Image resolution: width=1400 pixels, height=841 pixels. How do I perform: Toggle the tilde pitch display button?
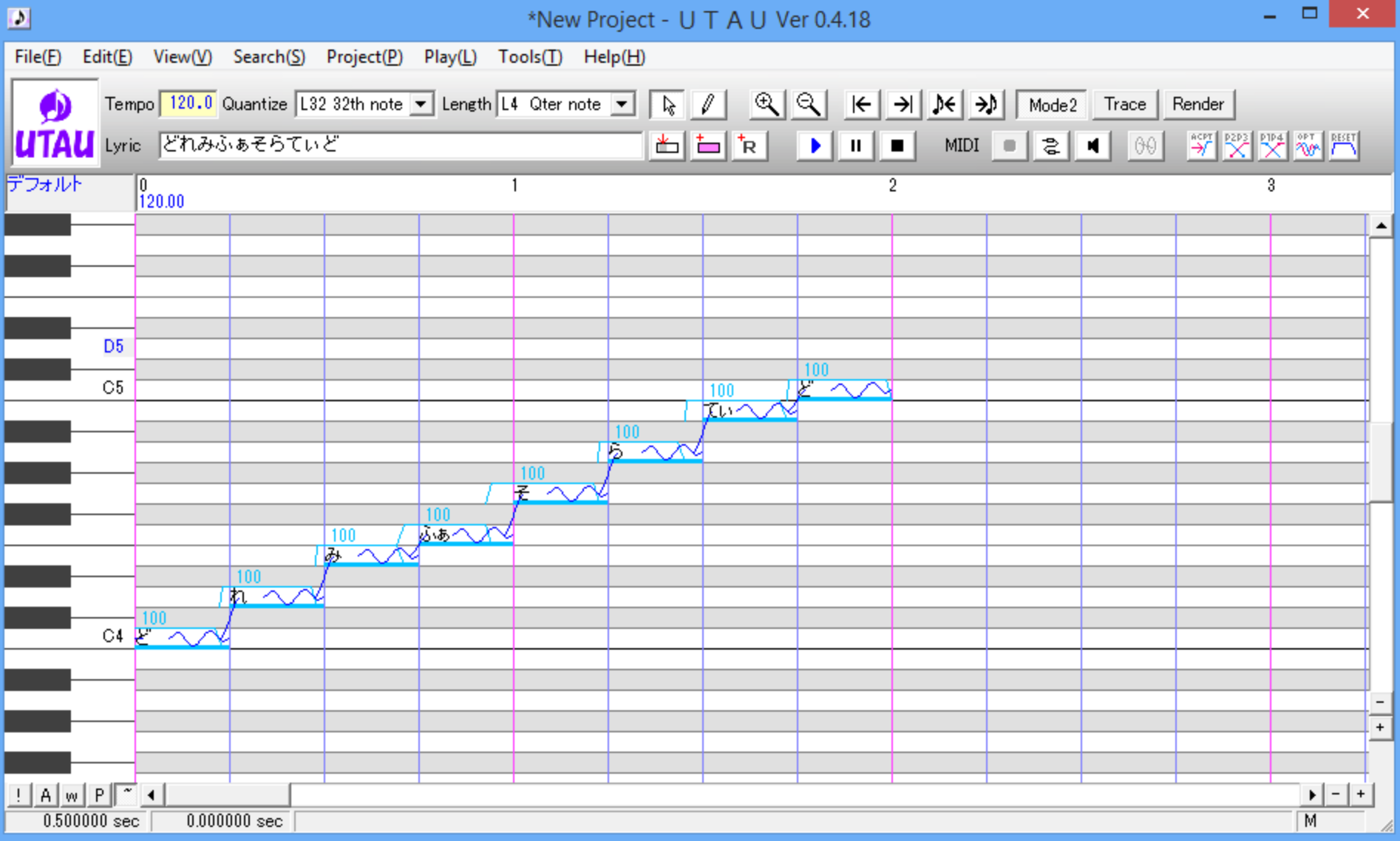point(127,794)
